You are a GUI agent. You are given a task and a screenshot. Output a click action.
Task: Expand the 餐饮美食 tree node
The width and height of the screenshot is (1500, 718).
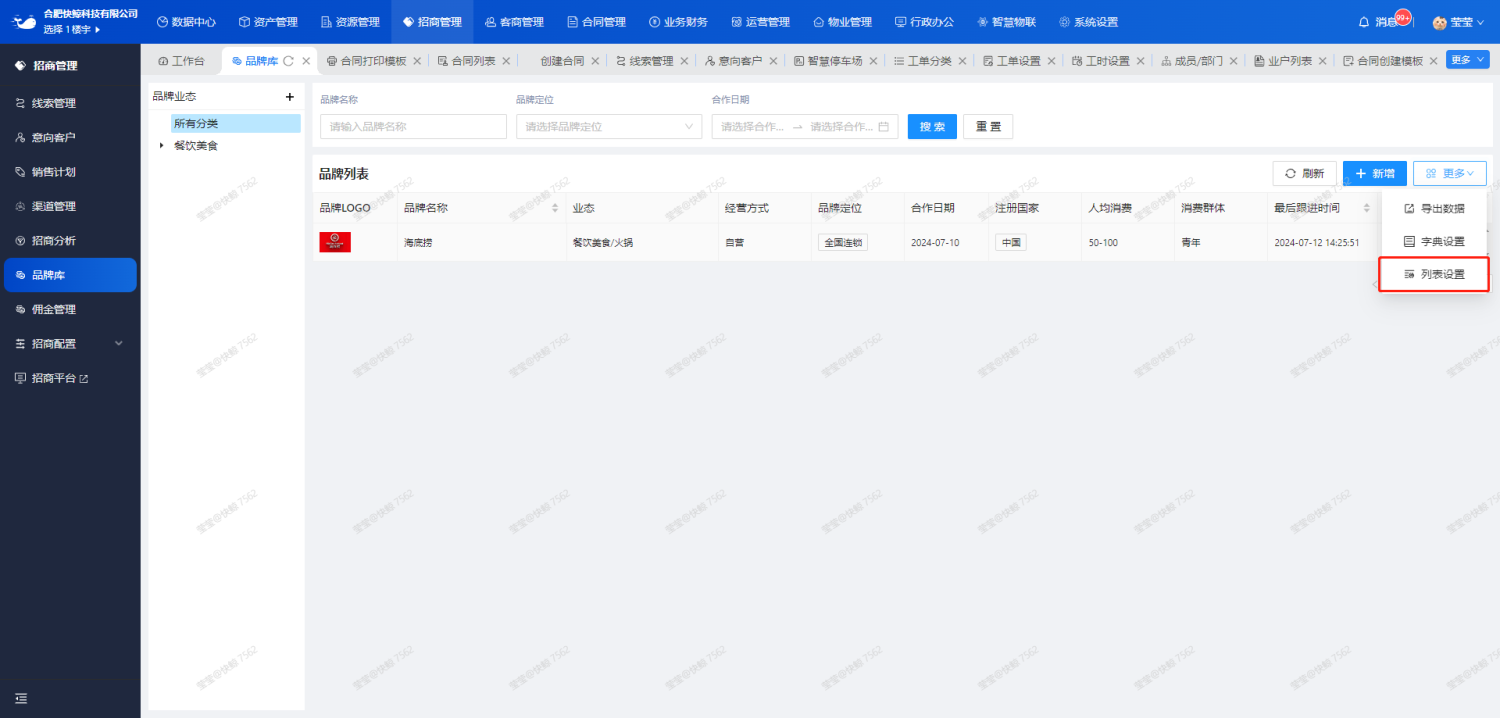click(x=162, y=146)
